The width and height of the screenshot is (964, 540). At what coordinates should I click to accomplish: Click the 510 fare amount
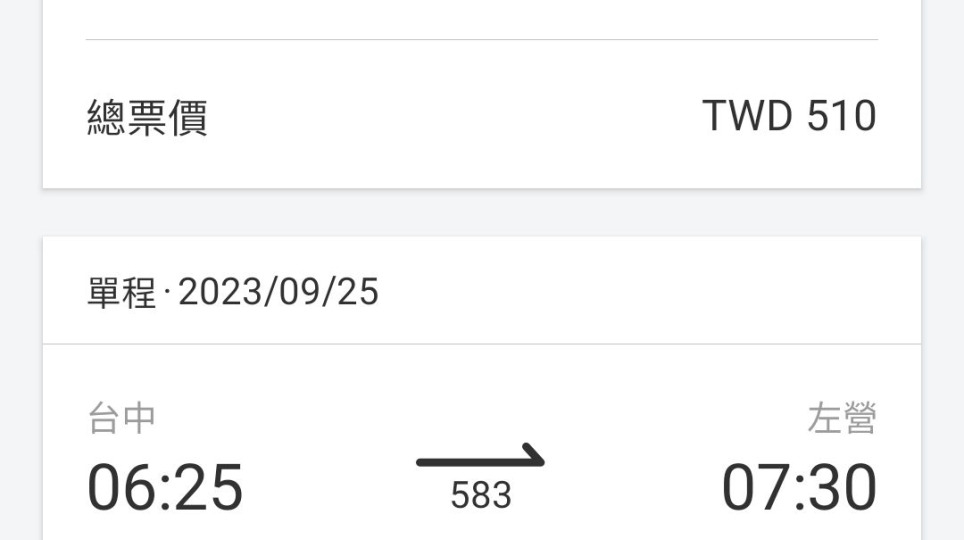tap(841, 116)
